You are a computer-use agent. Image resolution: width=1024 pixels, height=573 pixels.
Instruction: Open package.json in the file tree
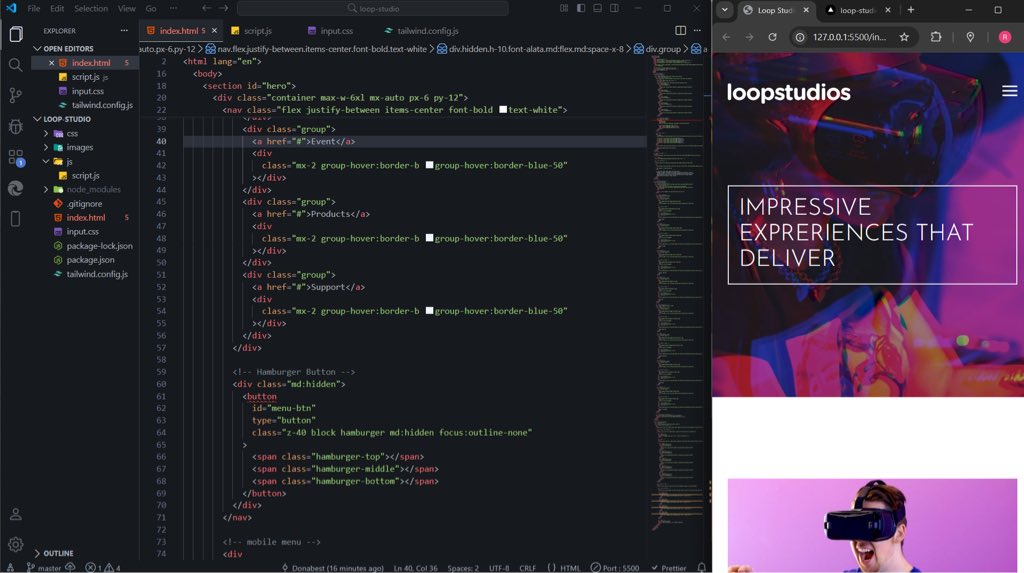coord(90,260)
